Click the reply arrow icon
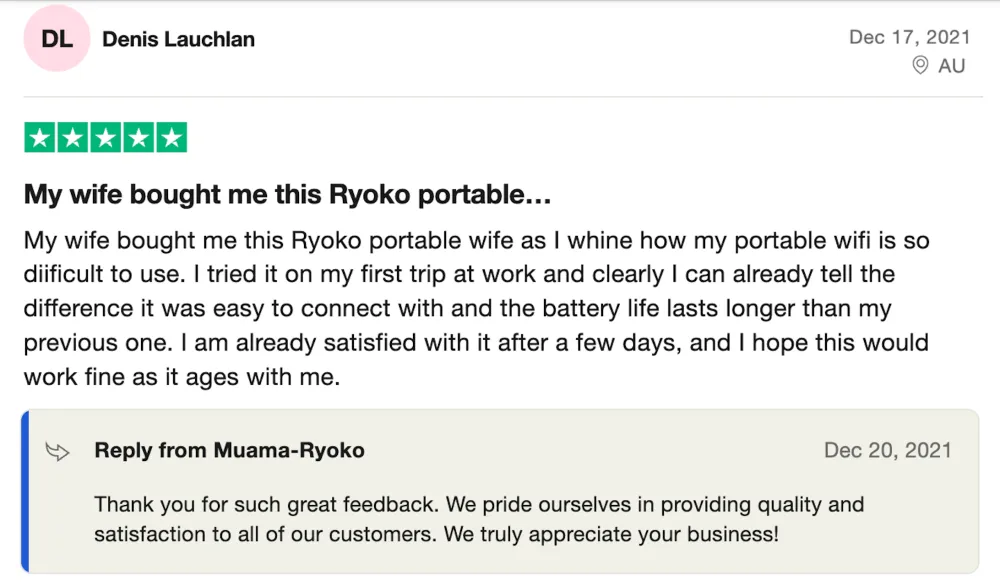Image resolution: width=1000 pixels, height=582 pixels. (58, 451)
